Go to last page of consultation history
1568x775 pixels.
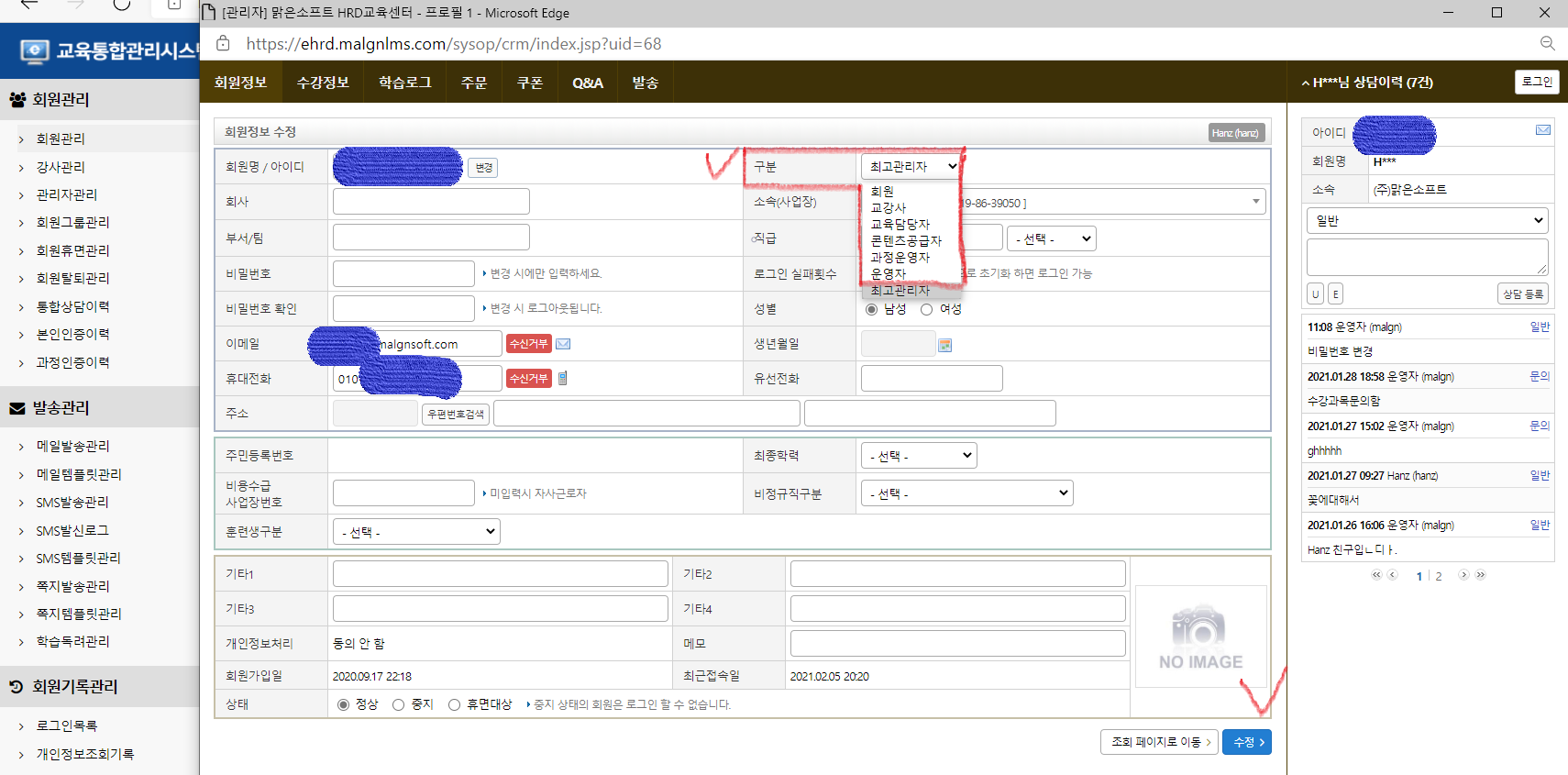point(1480,575)
